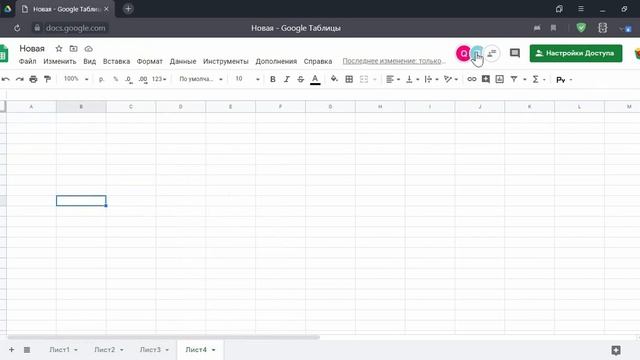The image size is (640, 360).
Task: Increase decimal places
Action: 143,79
